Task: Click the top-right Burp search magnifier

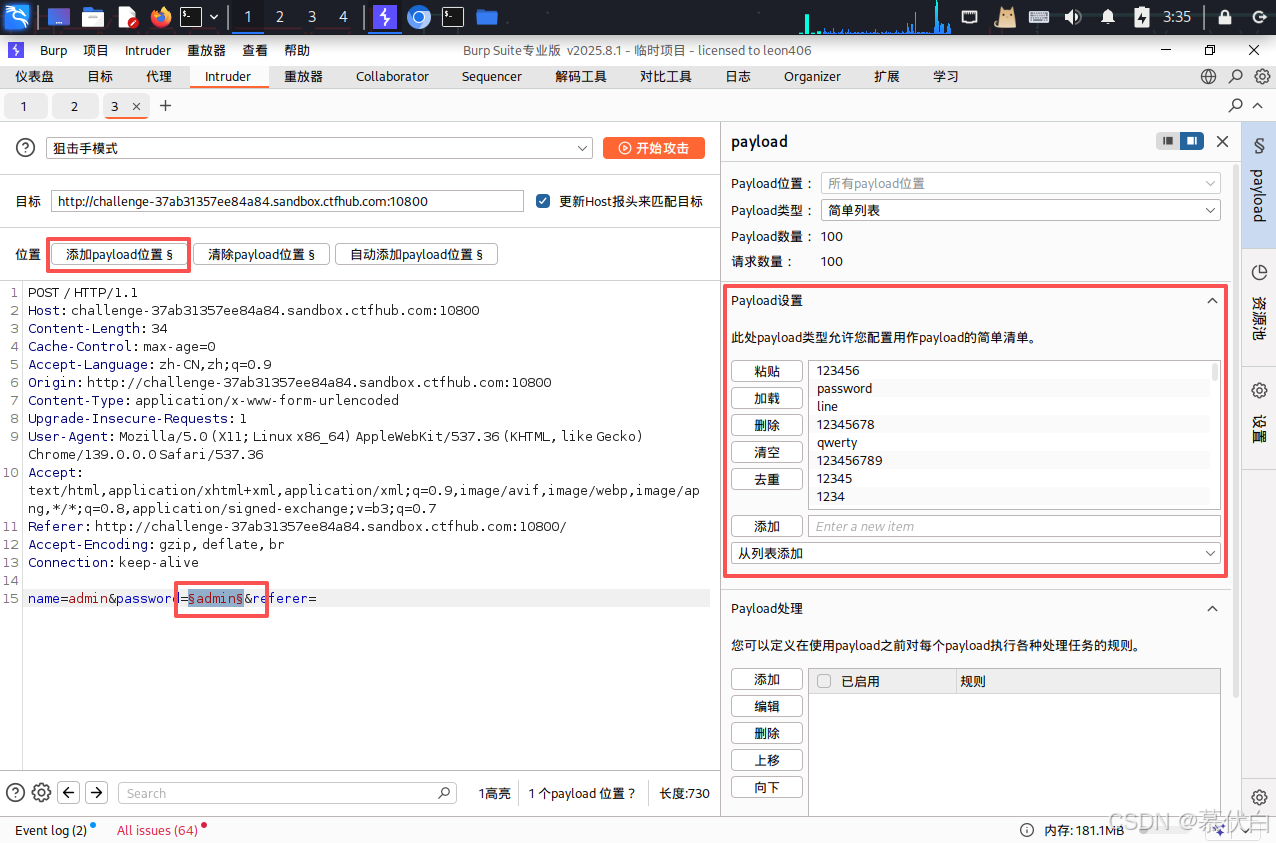Action: [1236, 76]
